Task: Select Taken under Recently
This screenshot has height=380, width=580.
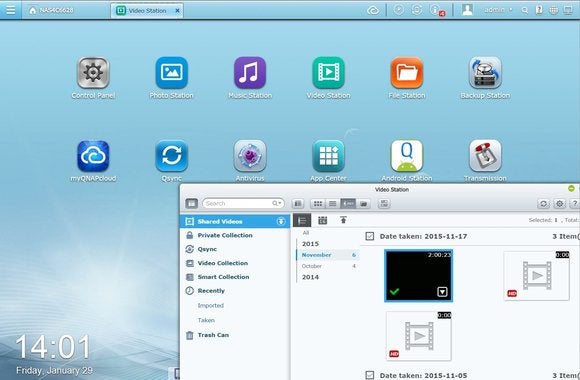Action: tap(206, 320)
